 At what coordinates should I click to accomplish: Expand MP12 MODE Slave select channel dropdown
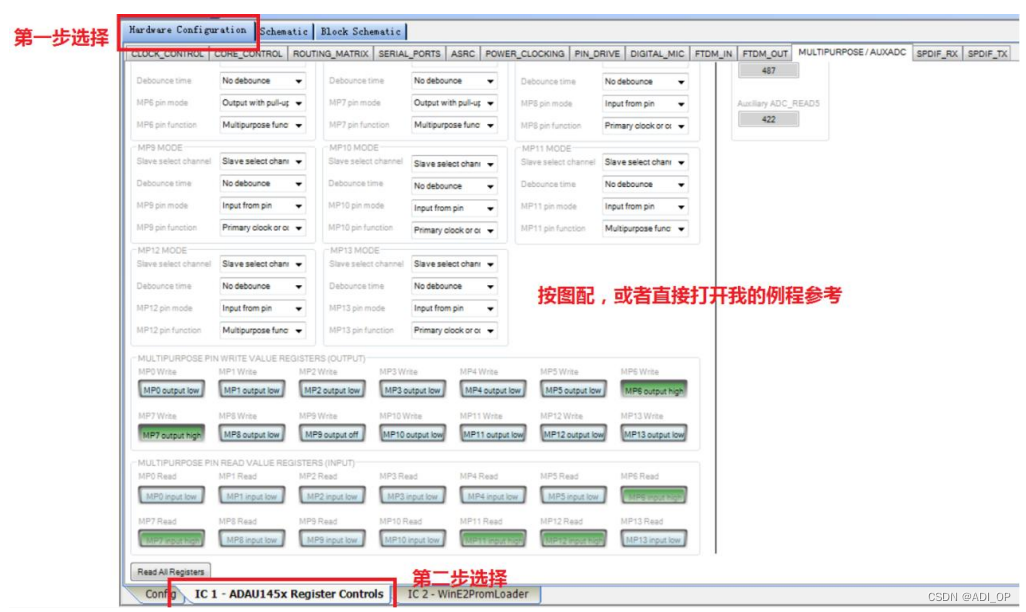tap(262, 264)
